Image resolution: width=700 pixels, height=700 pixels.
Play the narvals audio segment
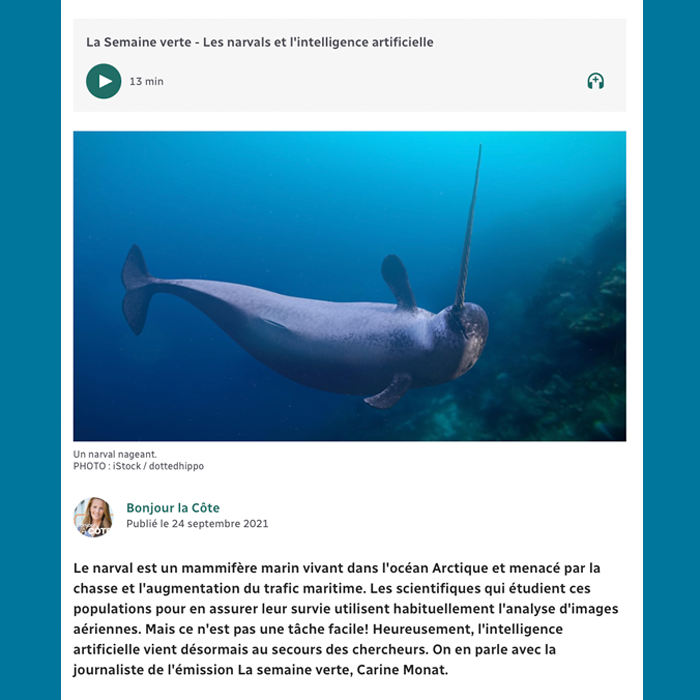tap(103, 81)
